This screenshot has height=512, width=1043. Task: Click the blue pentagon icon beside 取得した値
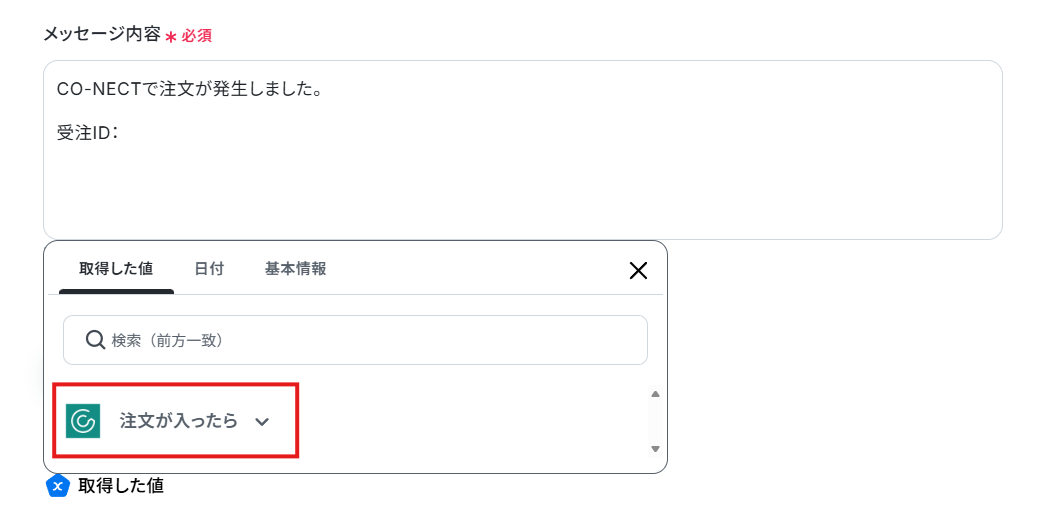(58, 486)
